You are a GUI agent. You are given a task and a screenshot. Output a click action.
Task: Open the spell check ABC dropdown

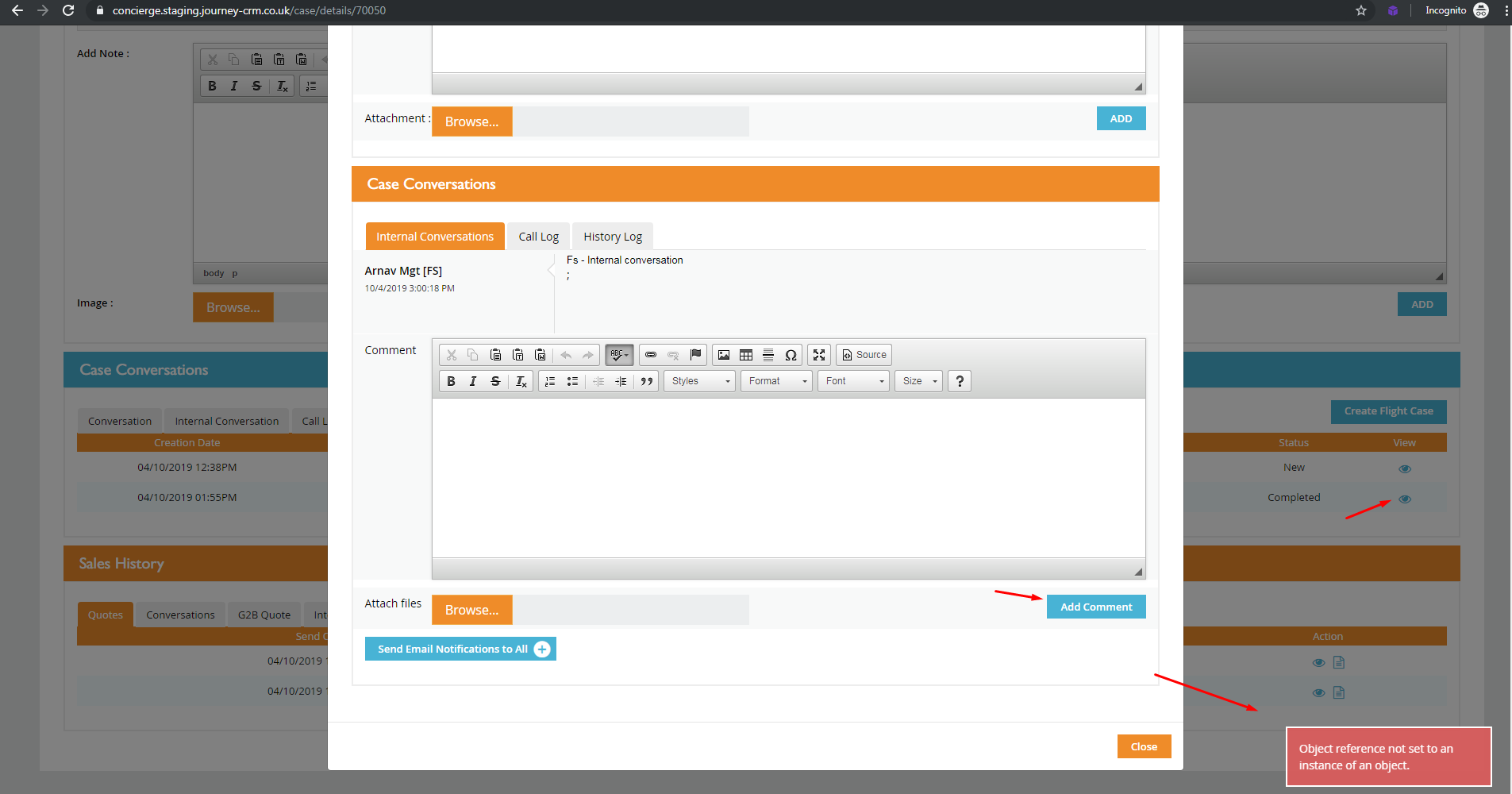(619, 355)
